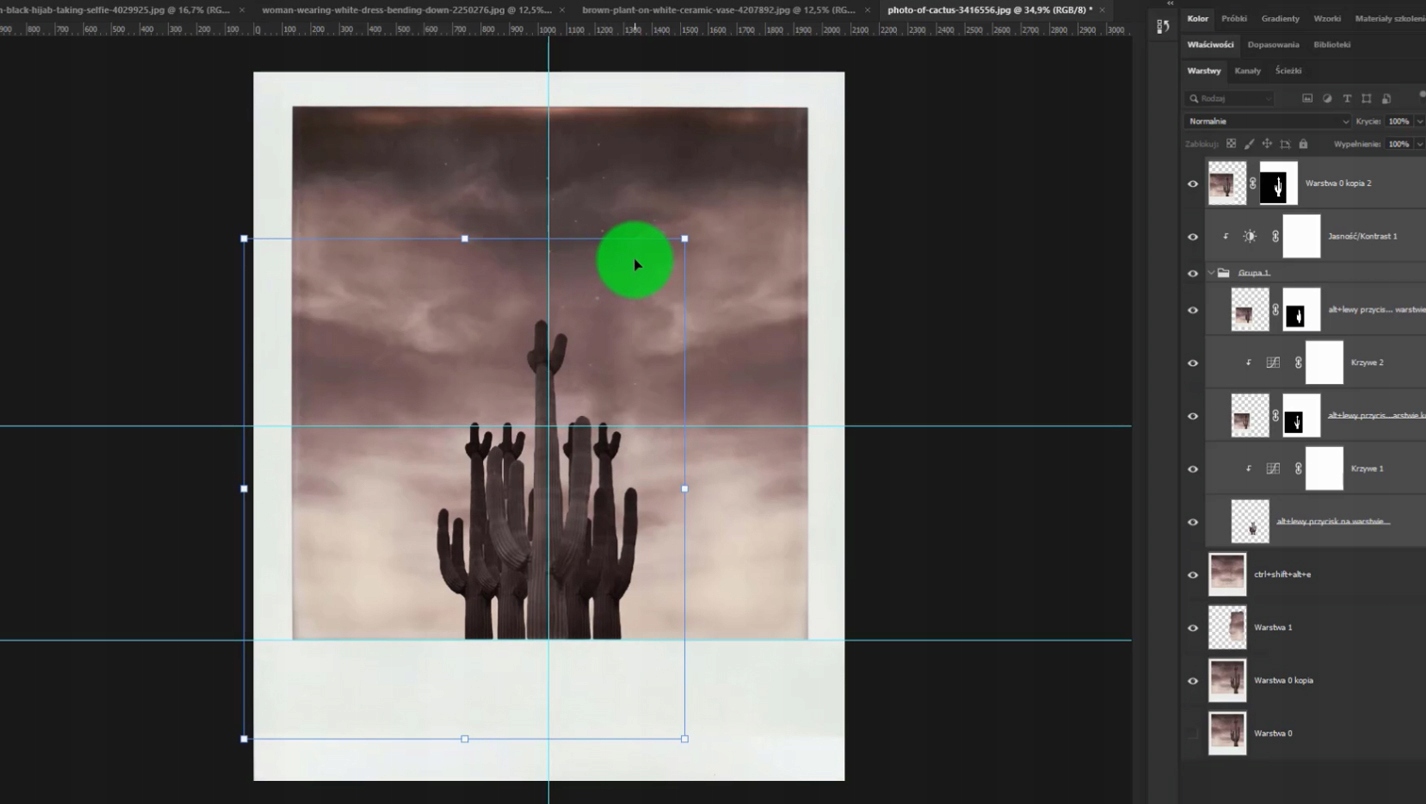1426x804 pixels.
Task: Lock transparent pixels of the layer
Action: pyautogui.click(x=1231, y=144)
